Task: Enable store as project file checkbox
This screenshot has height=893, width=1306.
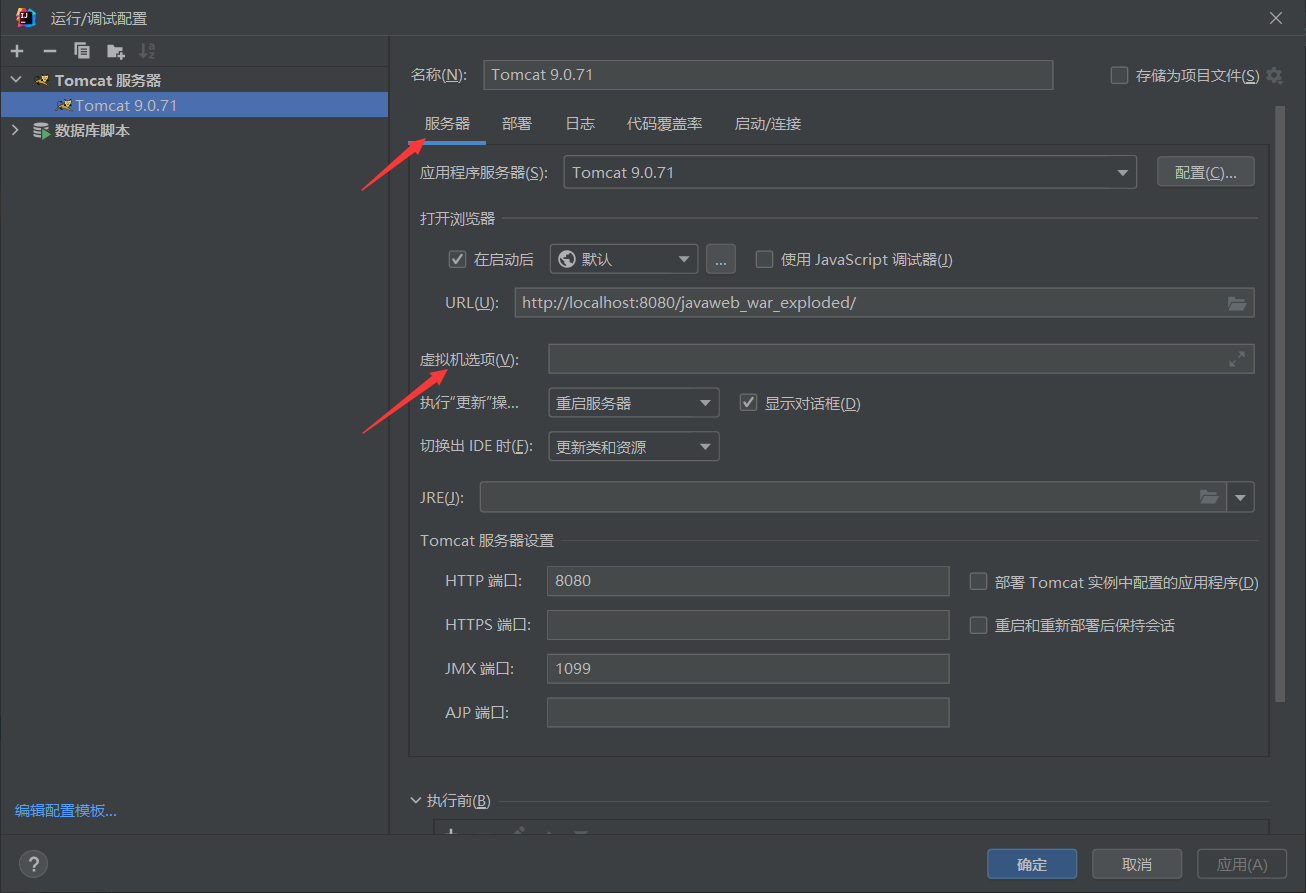Action: pyautogui.click(x=1119, y=75)
